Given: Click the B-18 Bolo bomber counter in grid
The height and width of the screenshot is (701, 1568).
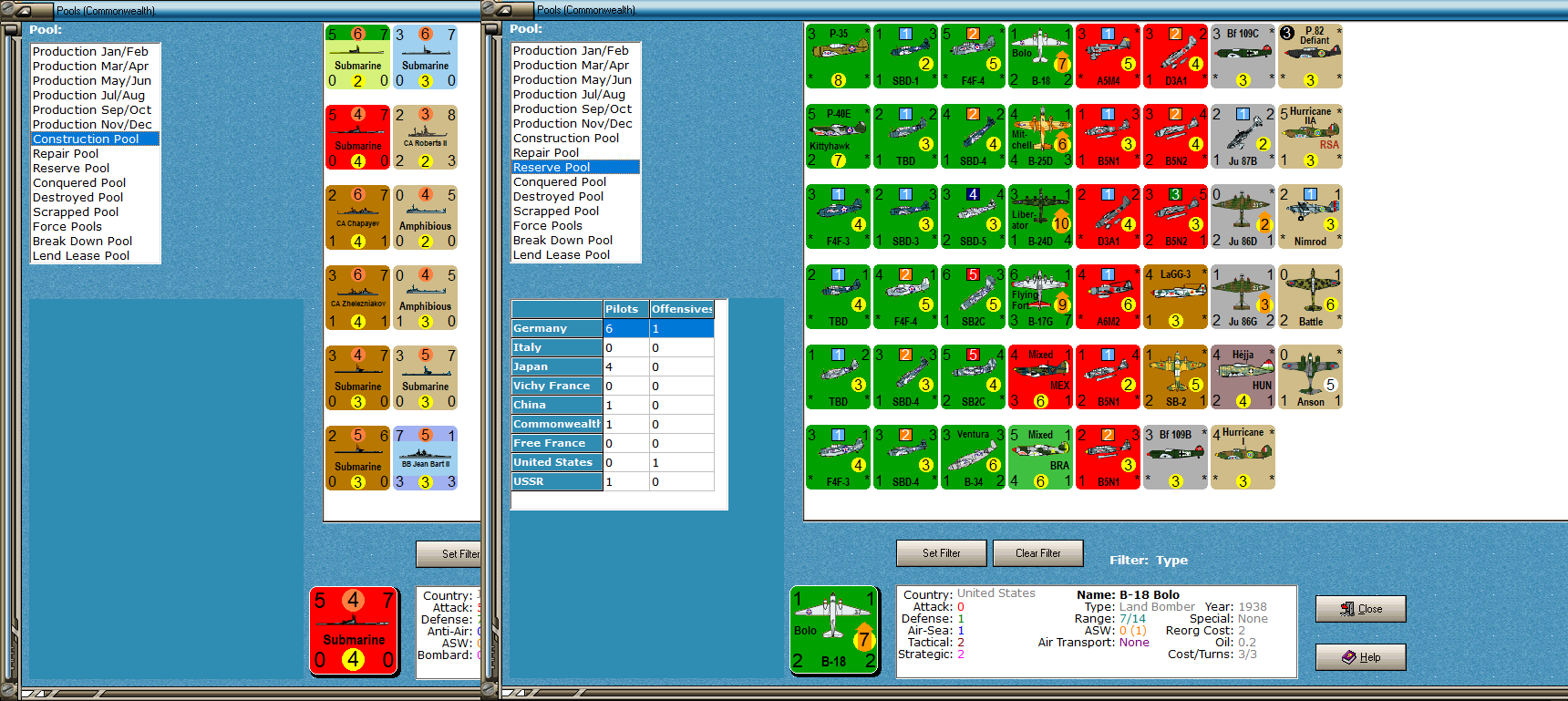Looking at the screenshot, I should (x=1040, y=57).
